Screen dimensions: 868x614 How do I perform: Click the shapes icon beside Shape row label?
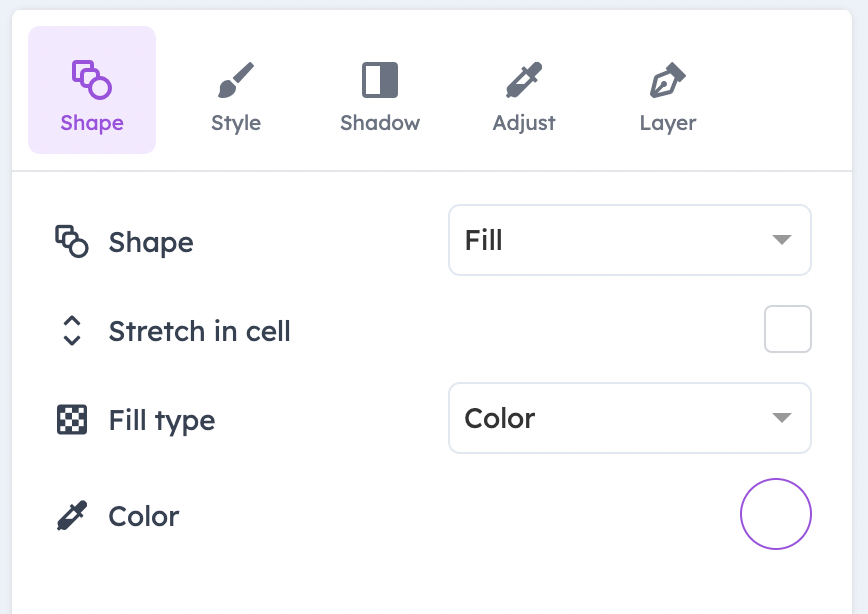71,241
